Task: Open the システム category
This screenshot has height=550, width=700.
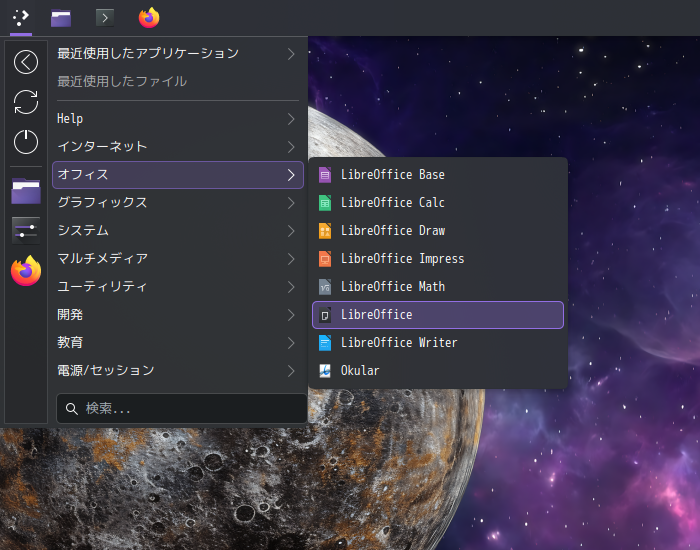Action: click(x=178, y=231)
